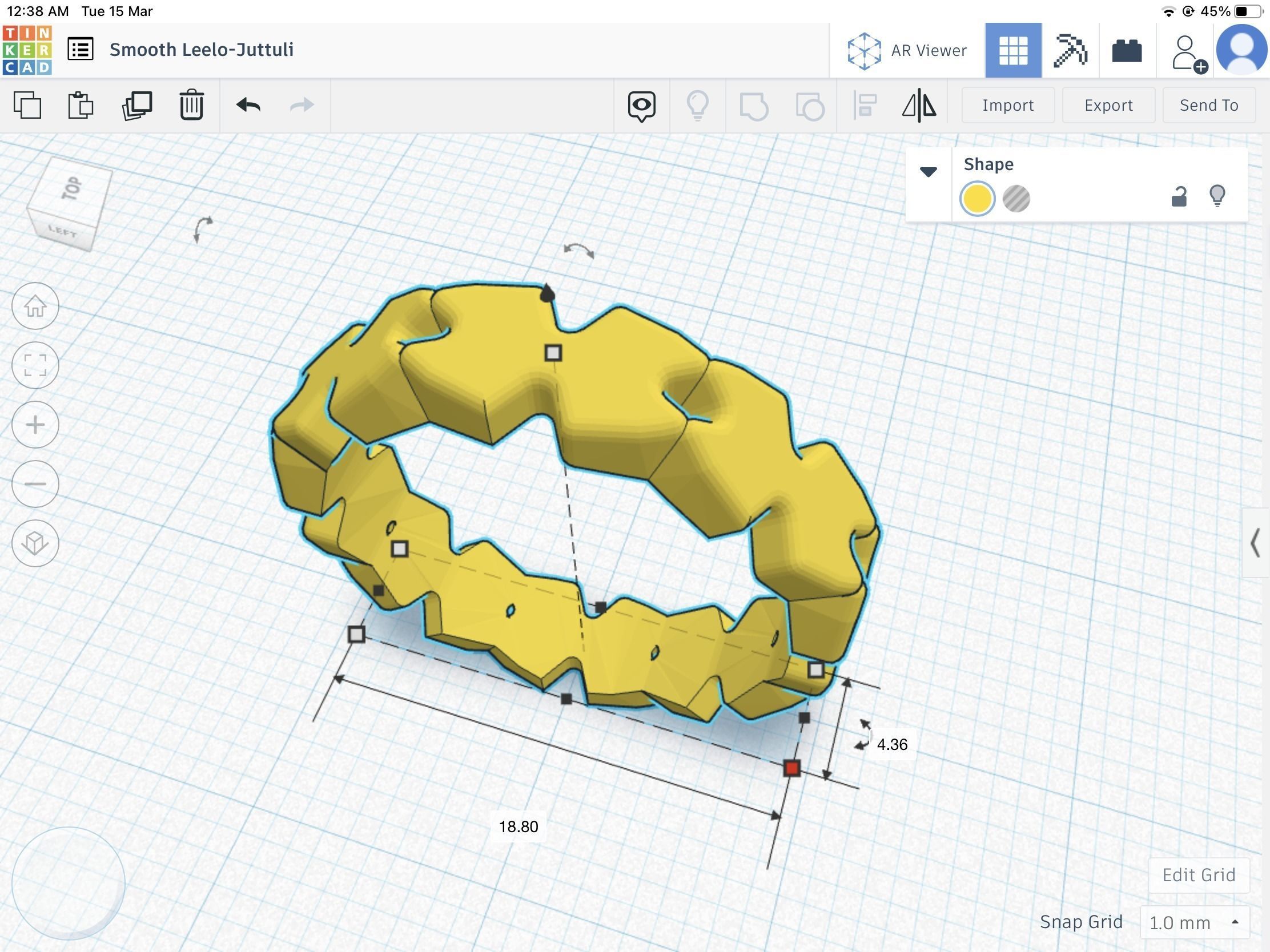Click the vertical rotation arrow near cube

coord(202,229)
